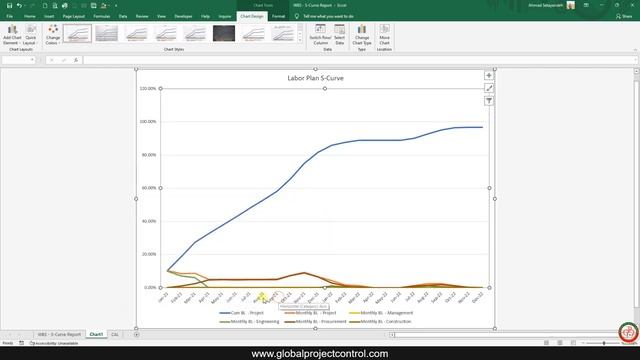Select the Labor Plan S-Curve chart title
This screenshot has width=640, height=360.
316,78
